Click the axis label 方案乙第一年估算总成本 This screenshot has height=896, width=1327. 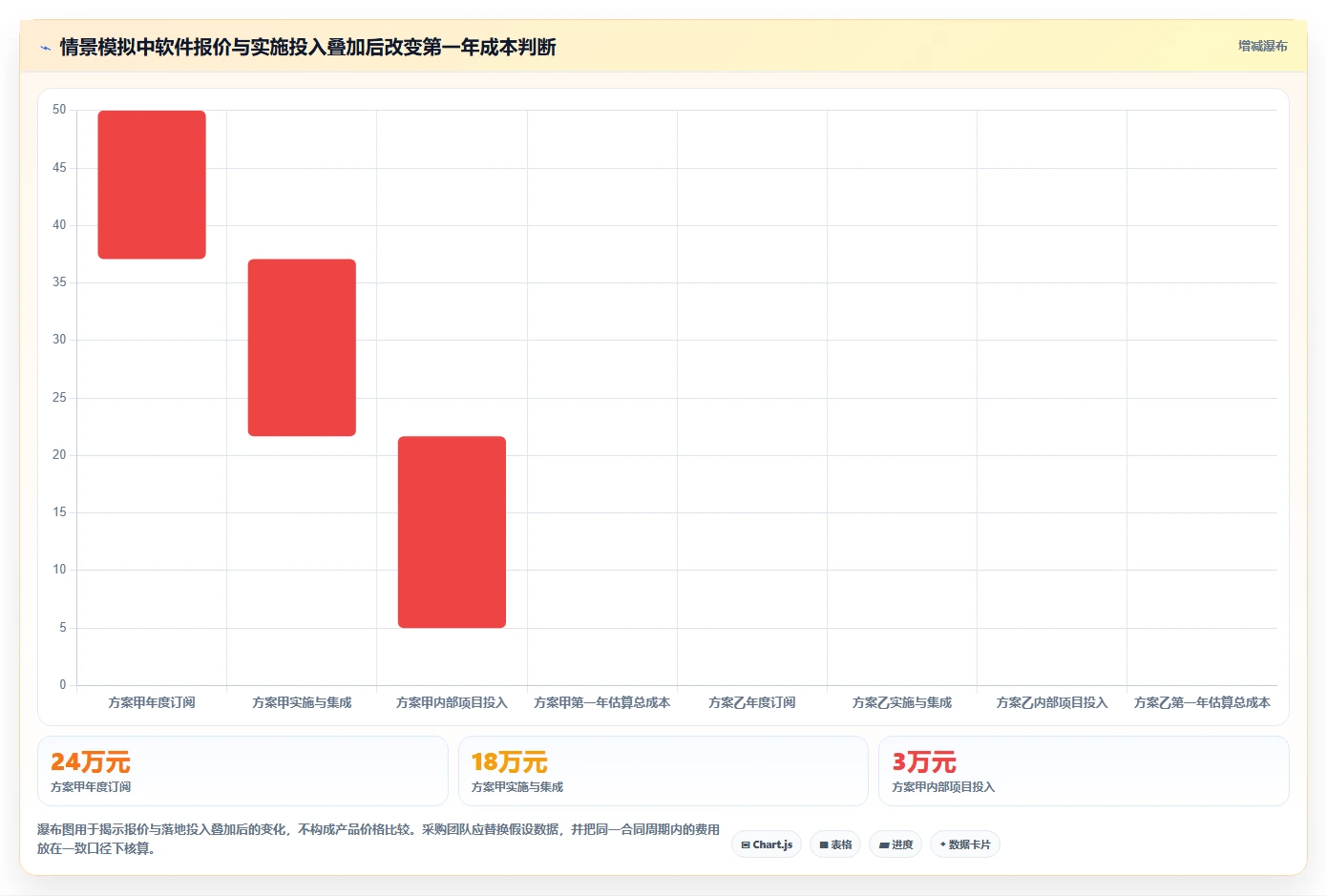tap(1202, 702)
